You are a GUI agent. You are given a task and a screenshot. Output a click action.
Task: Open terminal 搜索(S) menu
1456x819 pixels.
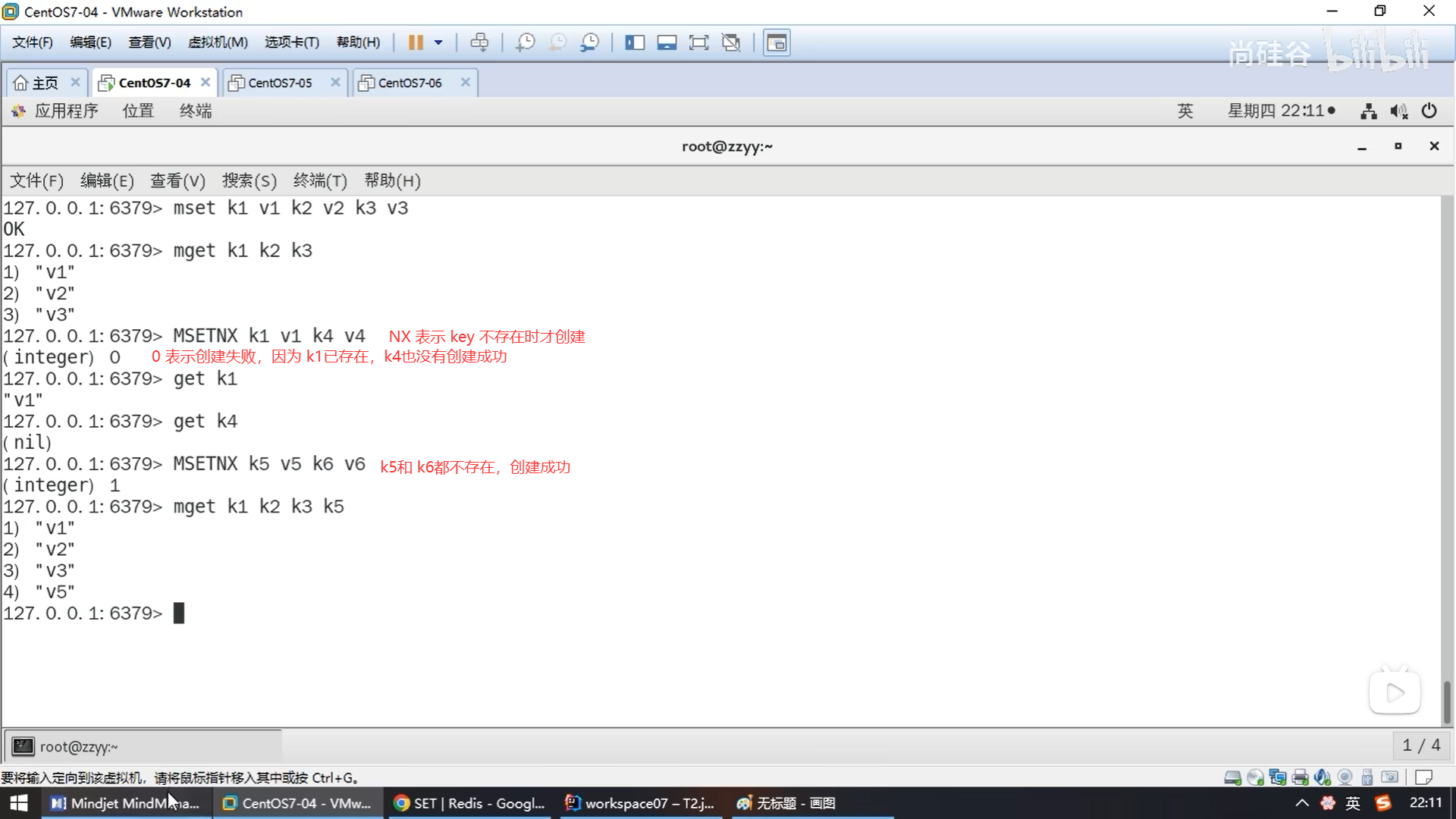249,180
